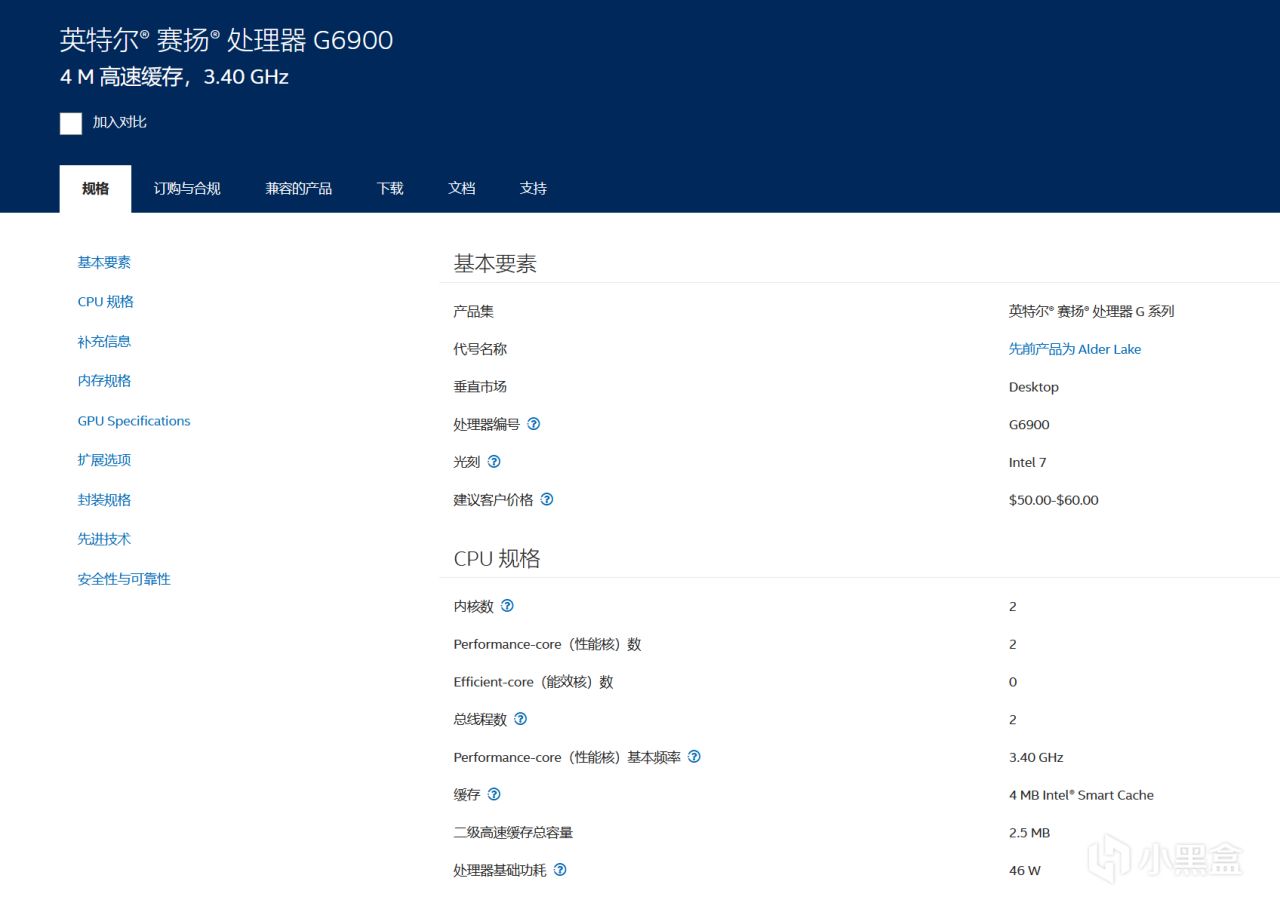
Task: Click the 处理器基础功耗 row label
Action: [500, 870]
